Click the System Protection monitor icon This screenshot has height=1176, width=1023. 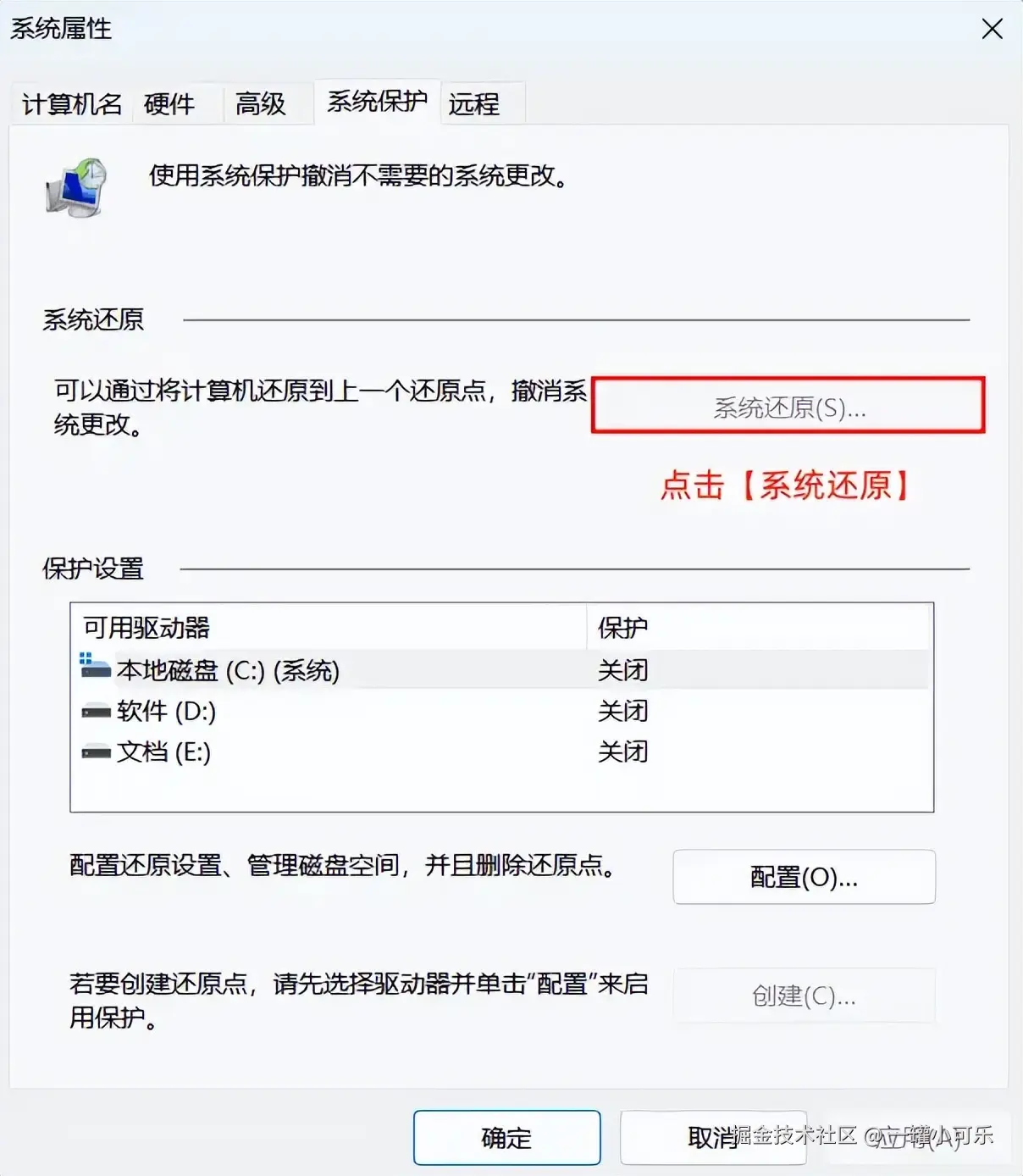76,186
